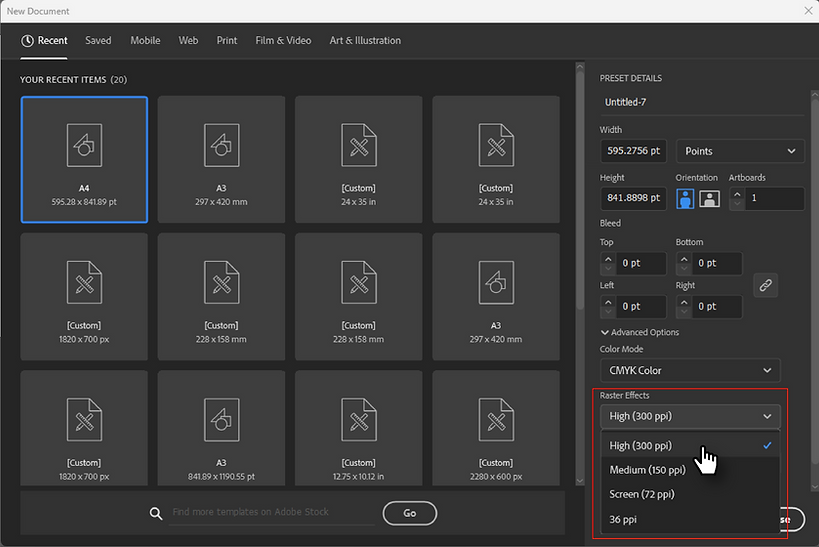Image resolution: width=819 pixels, height=547 pixels.
Task: Click the Width field showing 595.2756 pt
Action: [x=633, y=151]
